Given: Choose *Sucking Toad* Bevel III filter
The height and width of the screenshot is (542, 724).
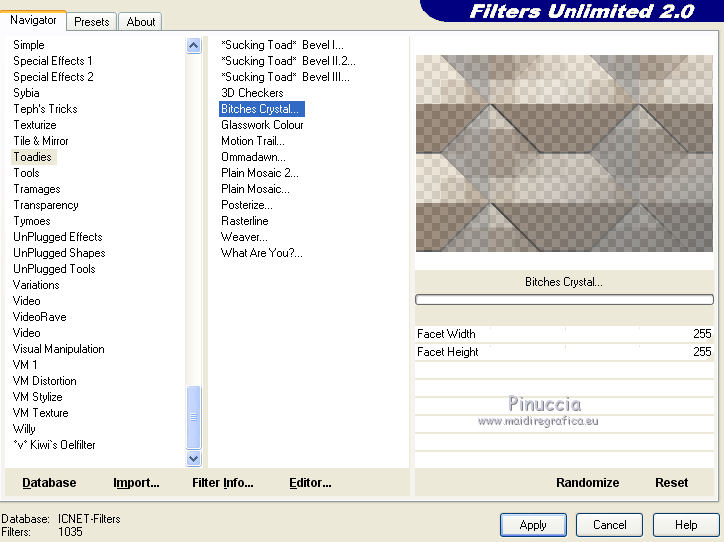Looking at the screenshot, I should [285, 77].
